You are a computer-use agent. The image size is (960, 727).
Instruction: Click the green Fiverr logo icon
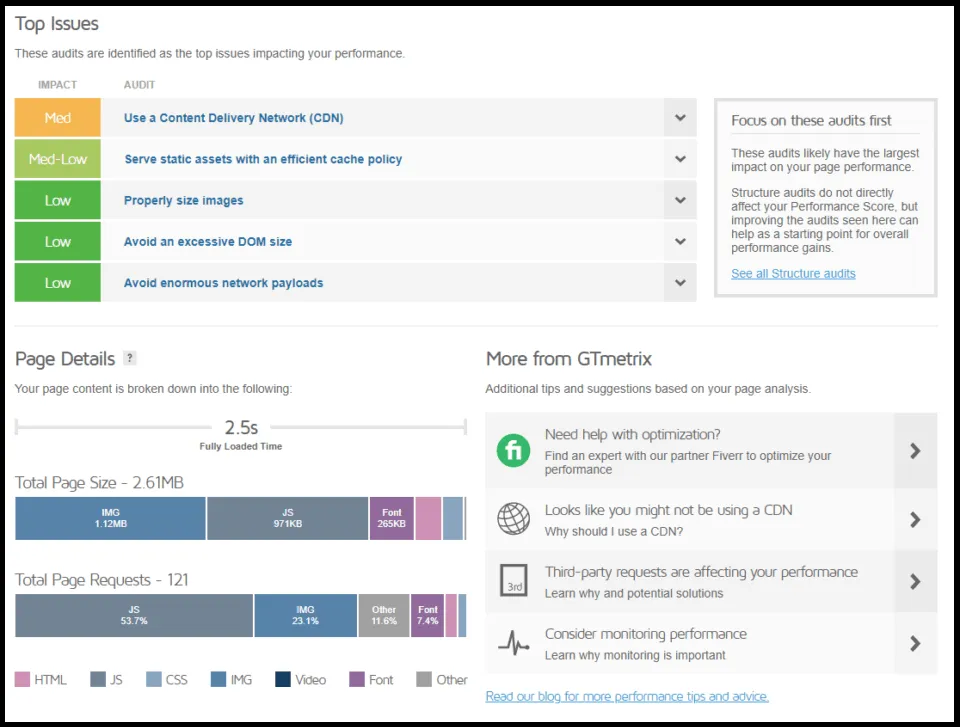513,451
